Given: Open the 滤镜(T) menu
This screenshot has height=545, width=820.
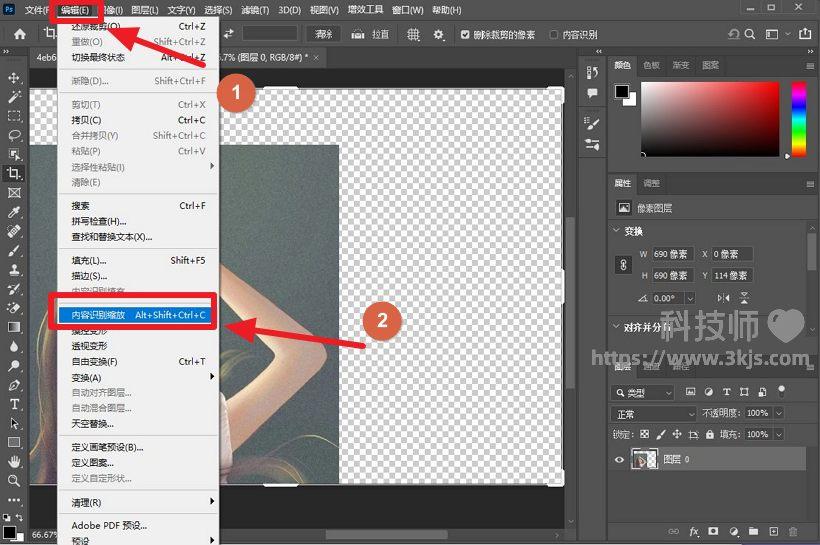Looking at the screenshot, I should point(255,10).
